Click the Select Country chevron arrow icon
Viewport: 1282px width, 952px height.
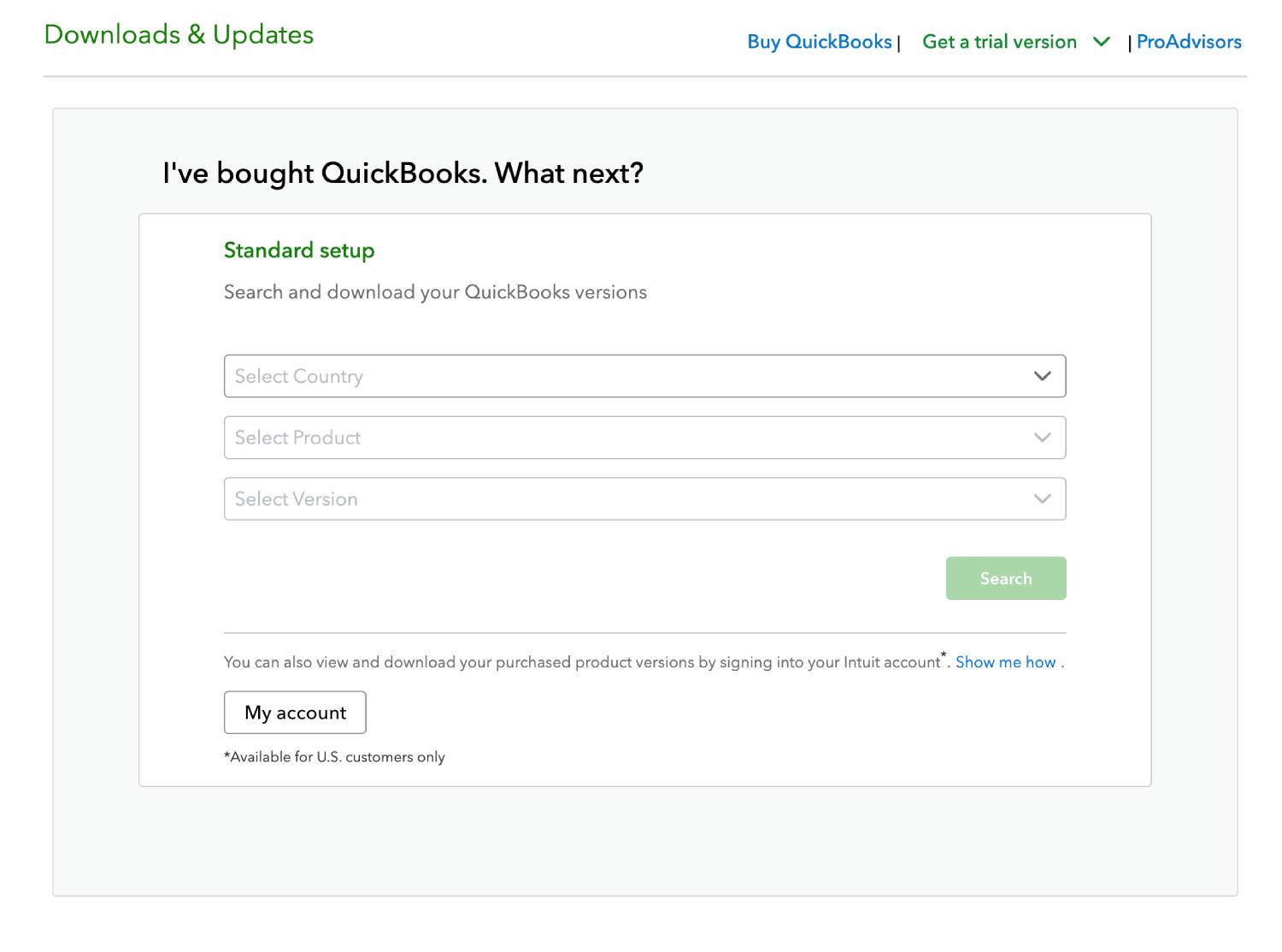[x=1041, y=375]
